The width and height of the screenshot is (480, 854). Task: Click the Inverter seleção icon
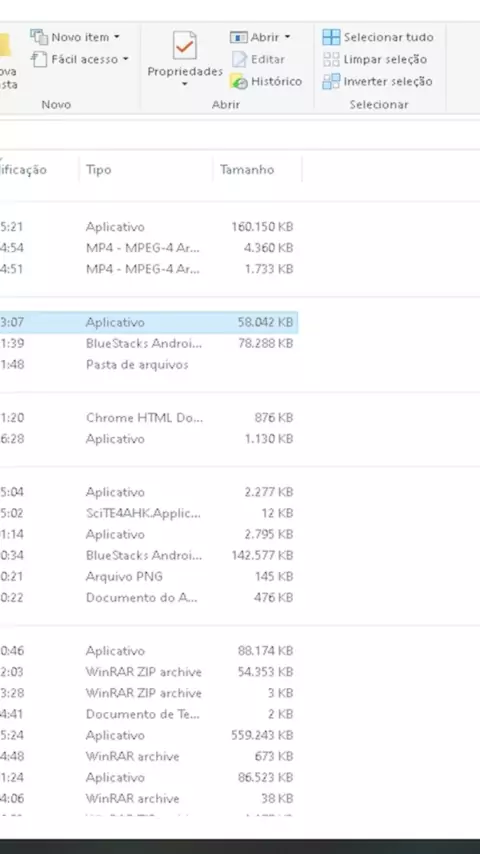point(331,81)
